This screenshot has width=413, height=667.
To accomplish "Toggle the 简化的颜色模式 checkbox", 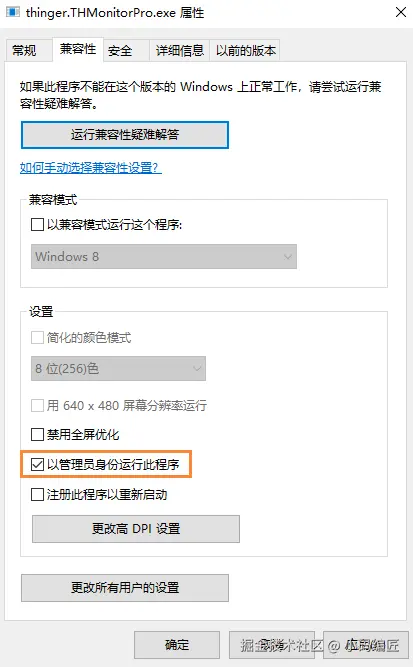I will [37, 338].
